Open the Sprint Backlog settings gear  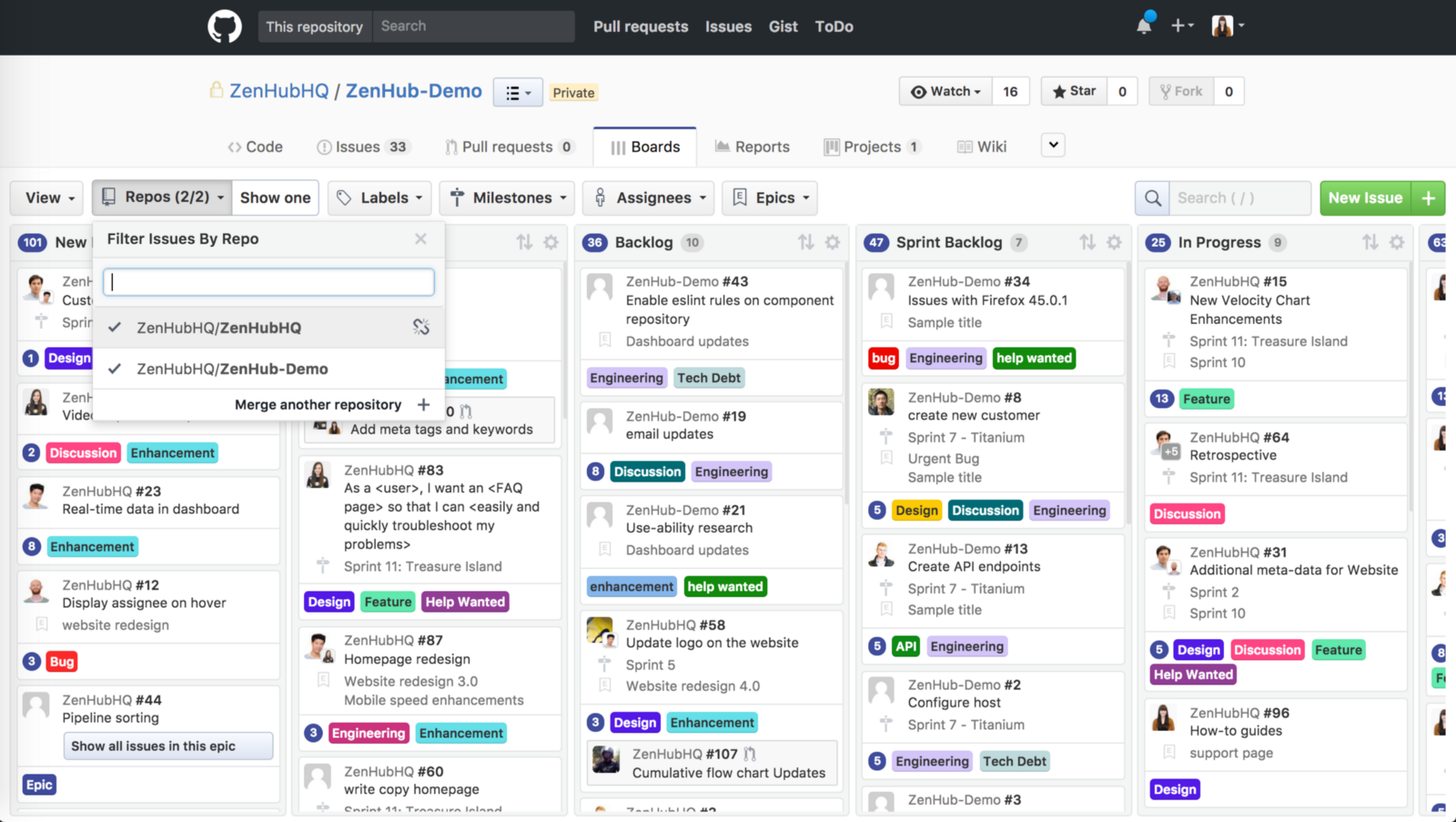(1114, 242)
